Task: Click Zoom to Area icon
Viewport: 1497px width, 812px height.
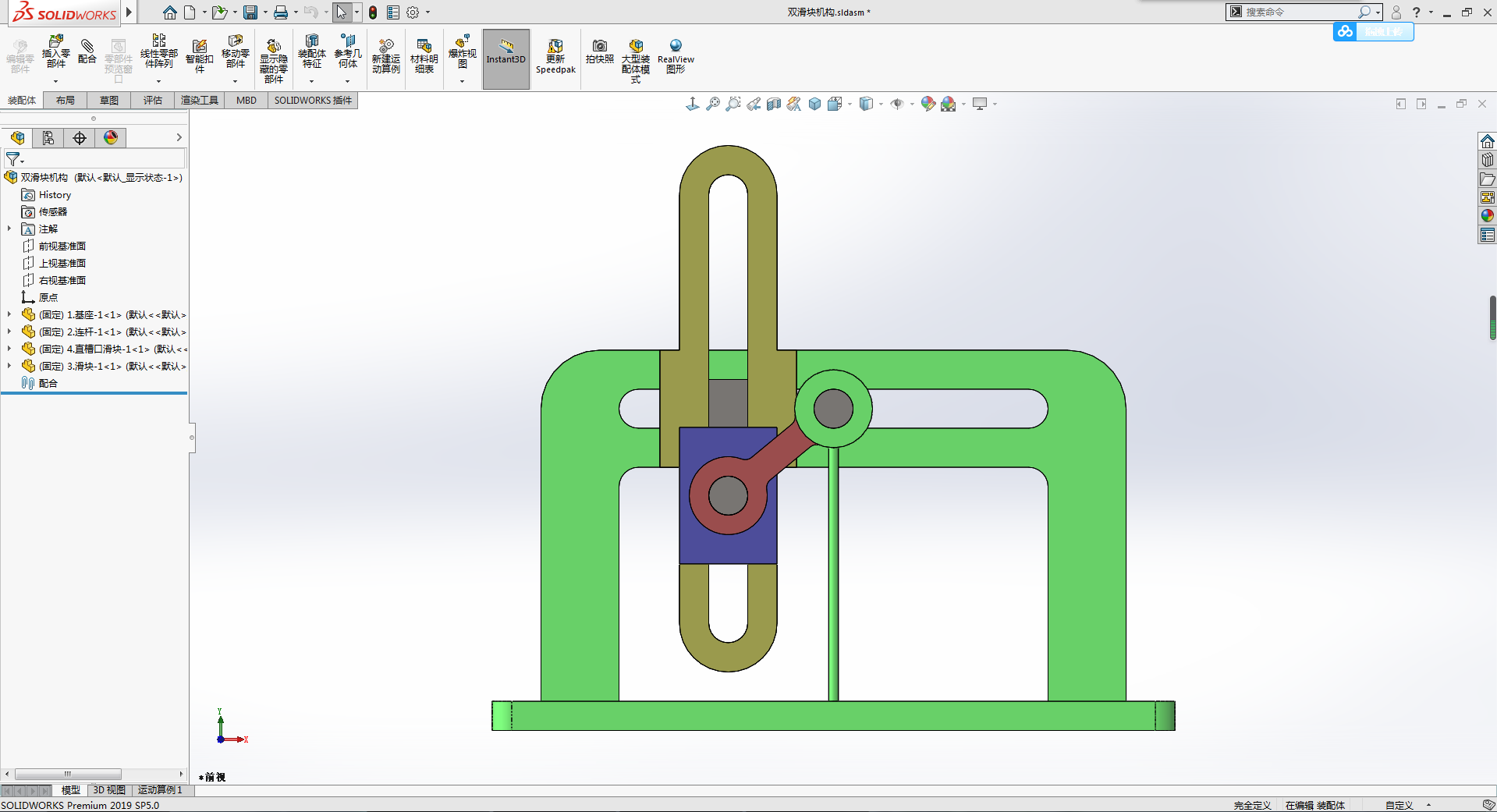Action: pos(733,104)
